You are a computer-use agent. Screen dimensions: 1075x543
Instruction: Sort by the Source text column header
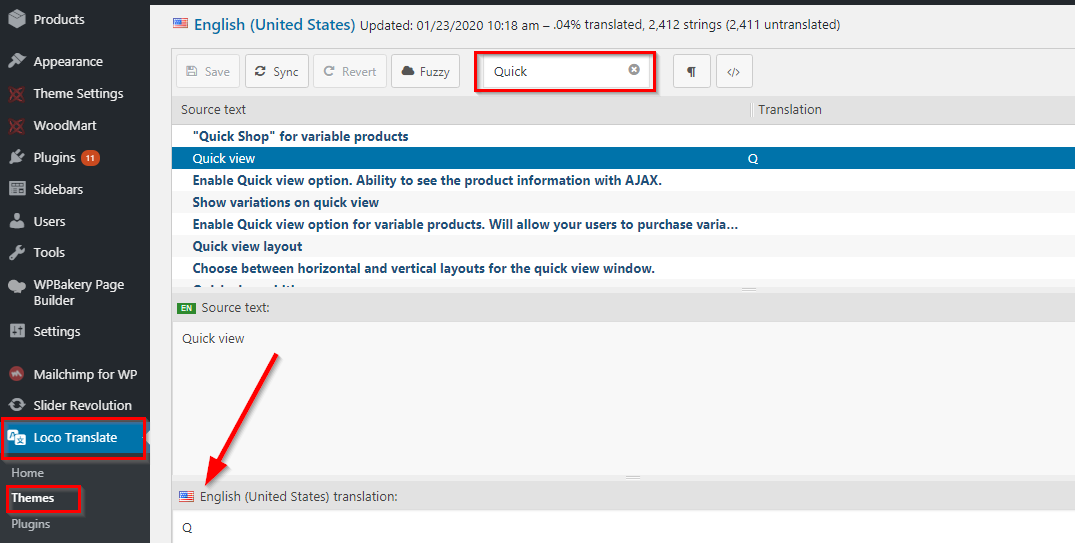(213, 110)
